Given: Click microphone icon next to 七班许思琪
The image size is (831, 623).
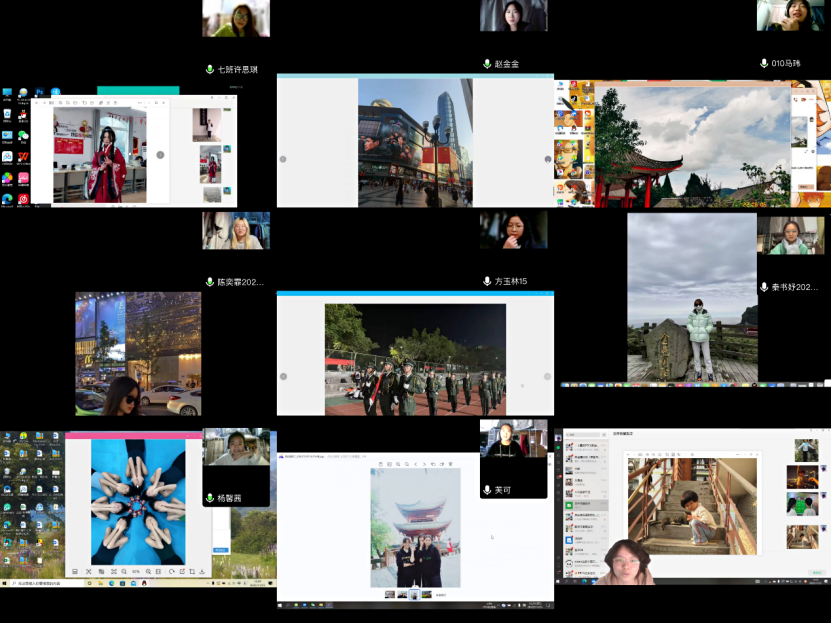Looking at the screenshot, I should [x=210, y=69].
